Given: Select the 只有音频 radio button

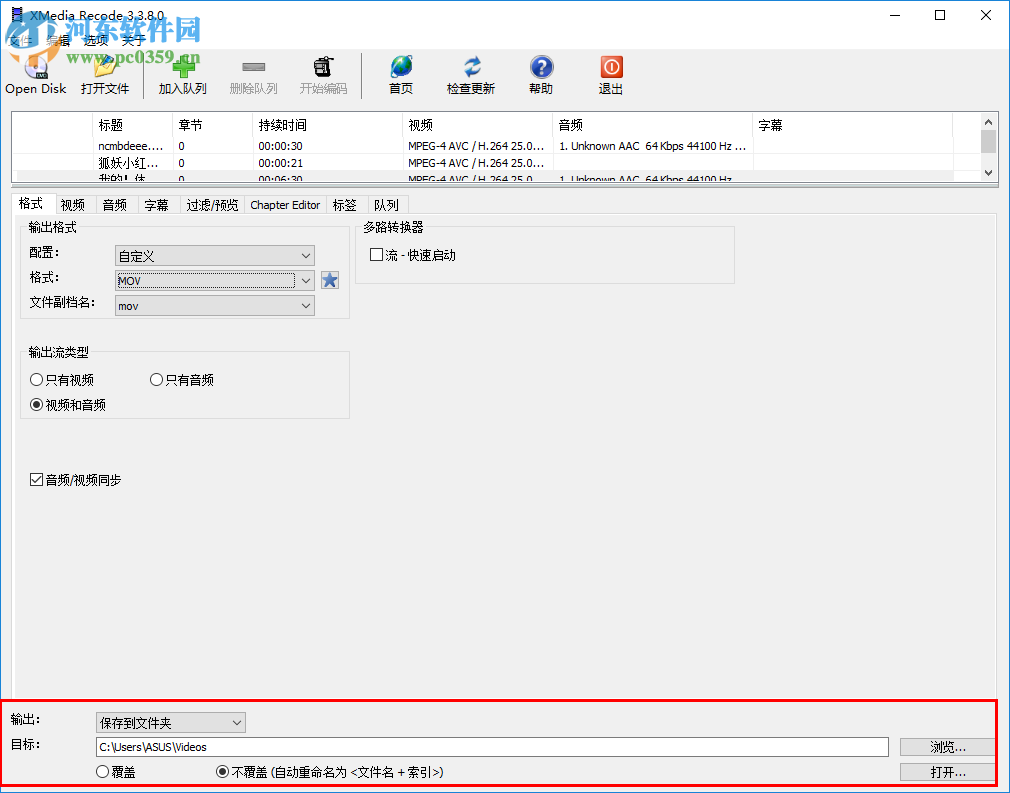Looking at the screenshot, I should pos(156,379).
